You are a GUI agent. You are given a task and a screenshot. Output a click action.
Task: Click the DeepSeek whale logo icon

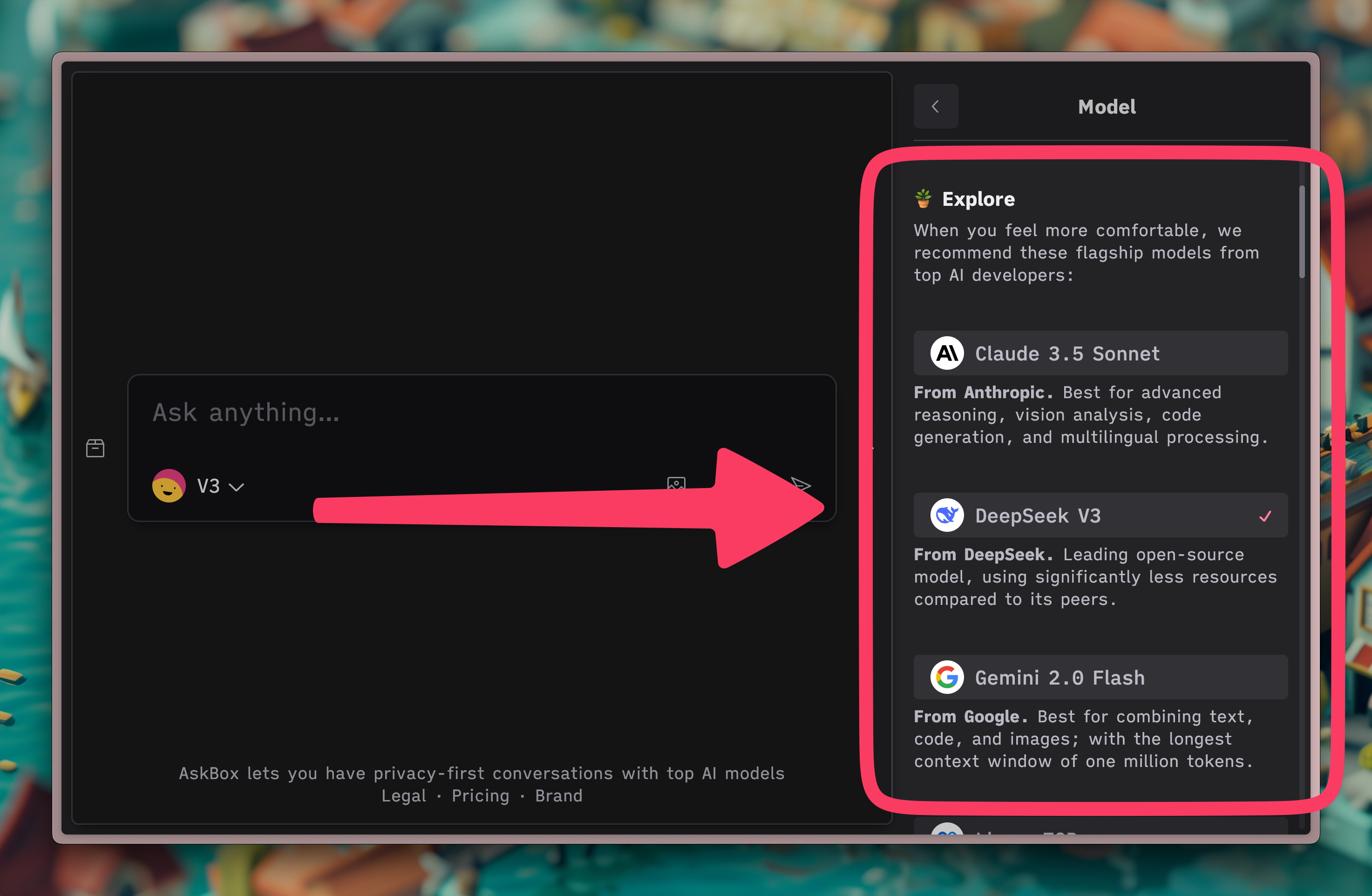(x=947, y=515)
